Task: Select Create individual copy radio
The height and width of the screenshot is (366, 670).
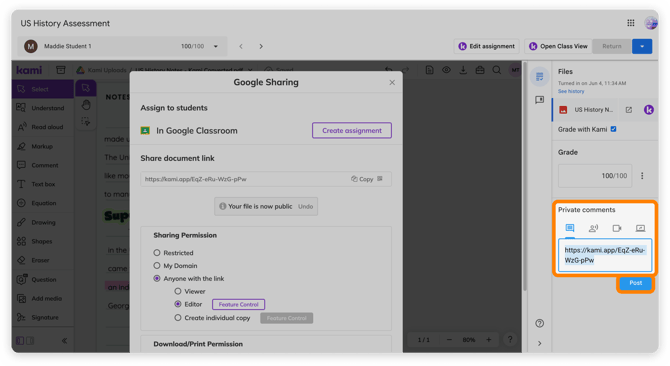Action: [x=178, y=318]
